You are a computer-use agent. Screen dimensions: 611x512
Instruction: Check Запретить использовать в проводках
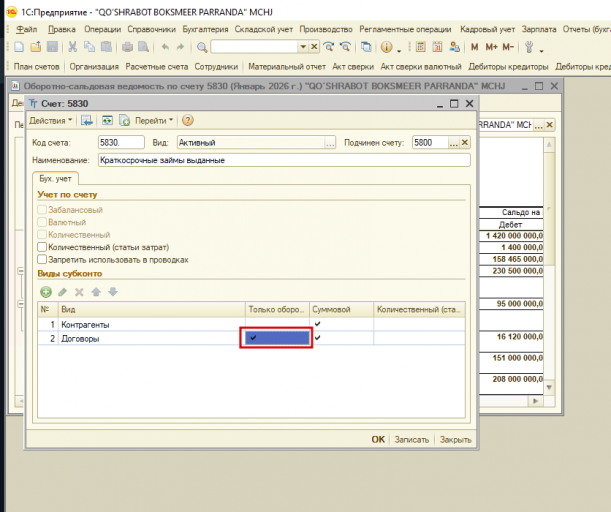pyautogui.click(x=42, y=260)
